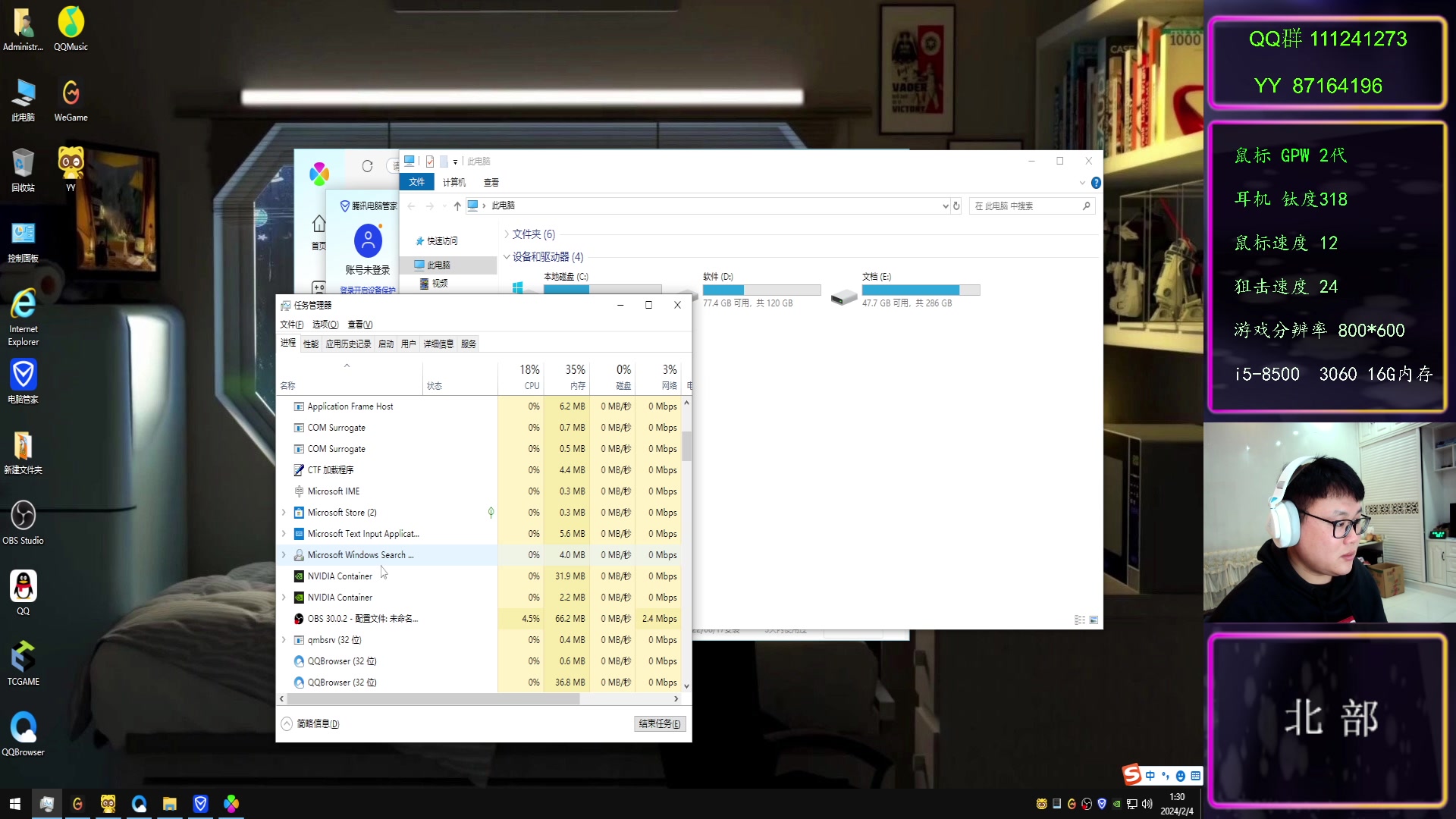Switch to 服务 tab
The height and width of the screenshot is (819, 1456).
click(x=469, y=344)
